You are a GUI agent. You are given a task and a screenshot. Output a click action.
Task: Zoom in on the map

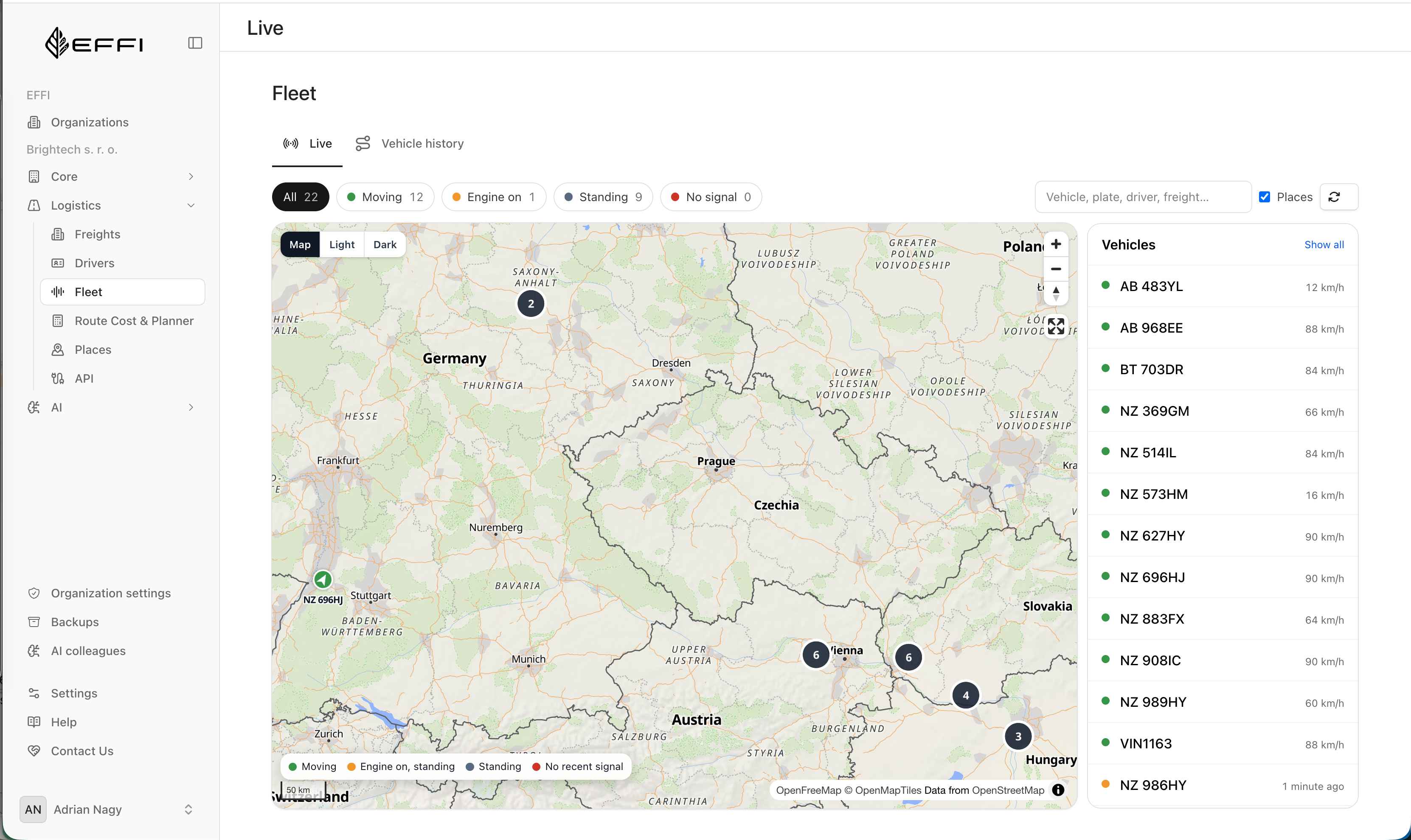pos(1055,244)
